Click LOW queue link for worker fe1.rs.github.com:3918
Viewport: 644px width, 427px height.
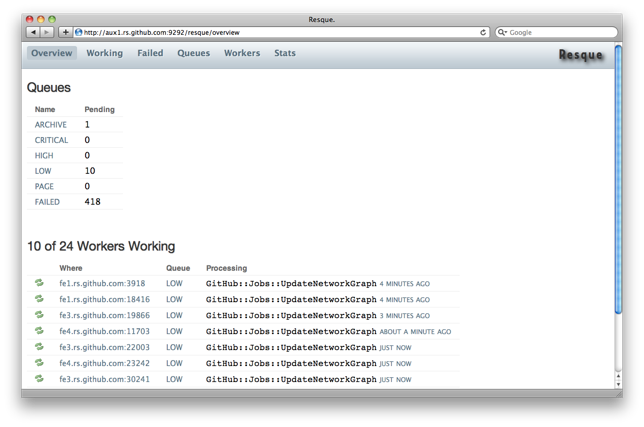click(174, 283)
